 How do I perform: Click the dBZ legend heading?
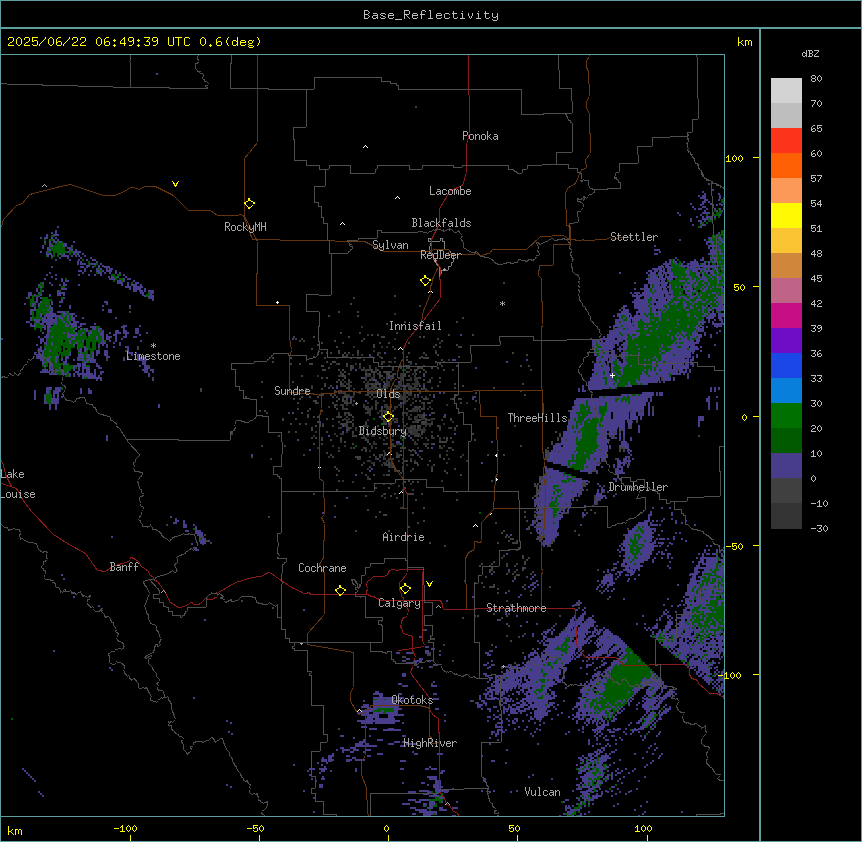coord(810,53)
